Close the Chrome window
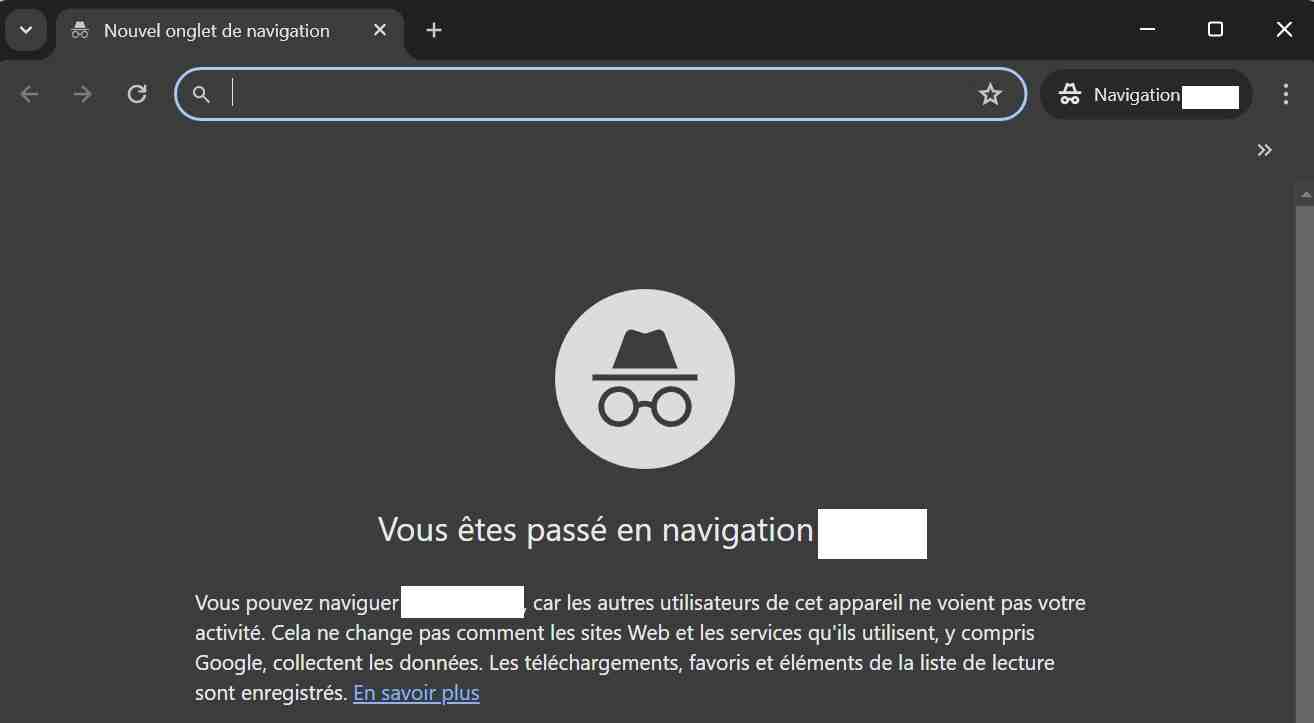Screen dimensions: 1314x723 (x=1284, y=30)
